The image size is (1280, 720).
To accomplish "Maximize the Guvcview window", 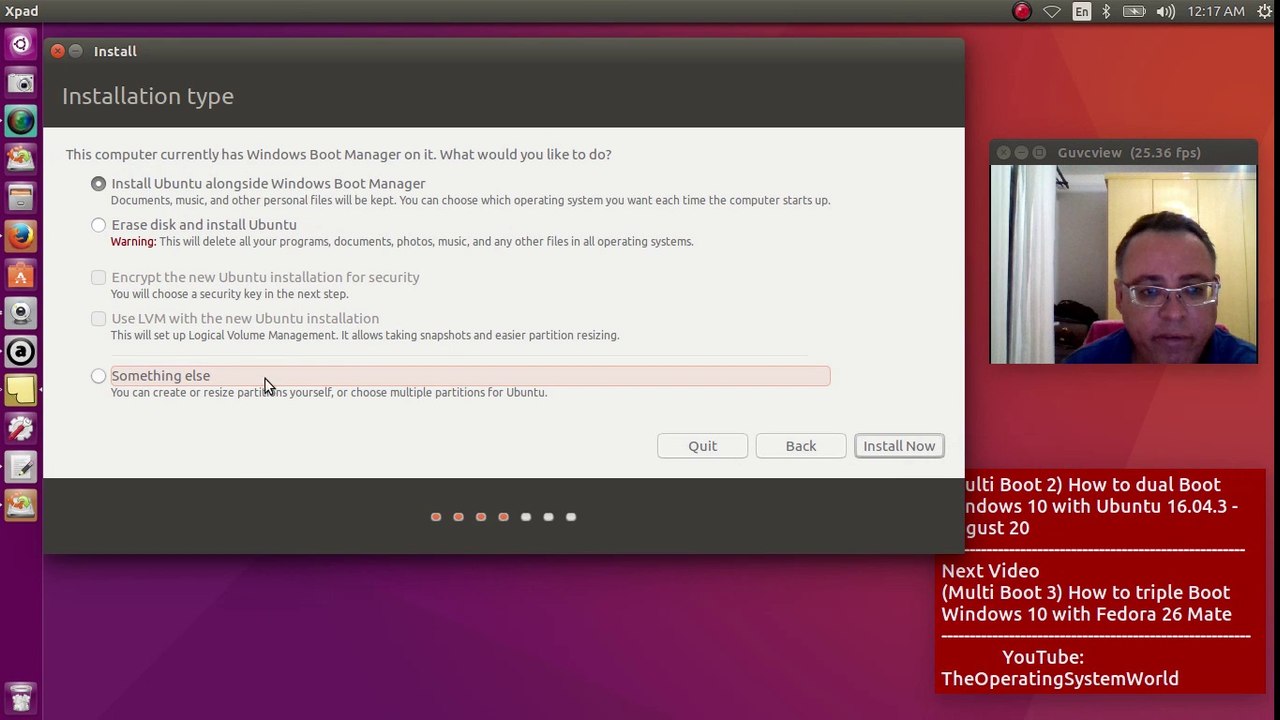I will [x=1039, y=153].
